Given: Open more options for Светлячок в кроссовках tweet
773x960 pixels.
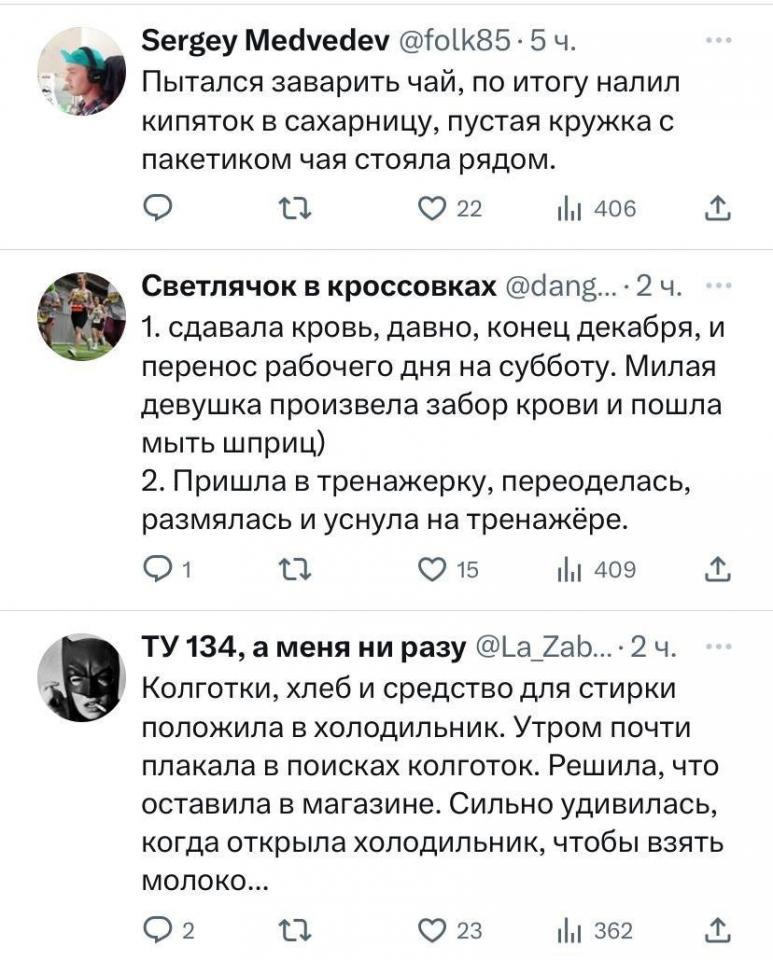Looking at the screenshot, I should point(717,288).
